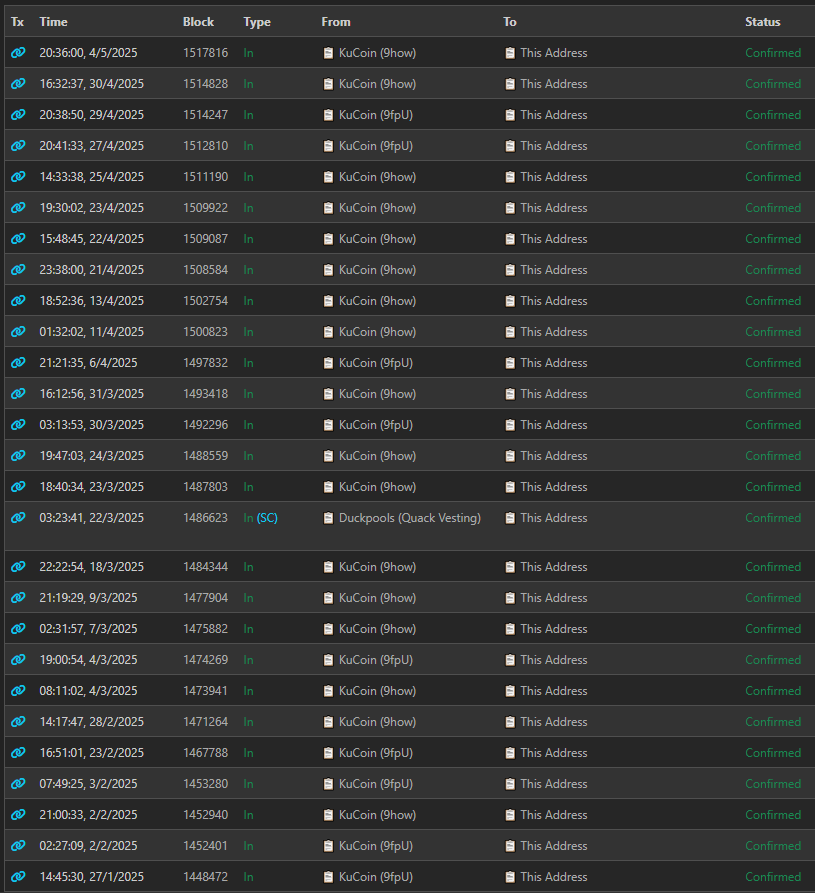The height and width of the screenshot is (893, 815).
Task: Select timestamp 20:36:00, 4/5/2025
Action: click(88, 52)
